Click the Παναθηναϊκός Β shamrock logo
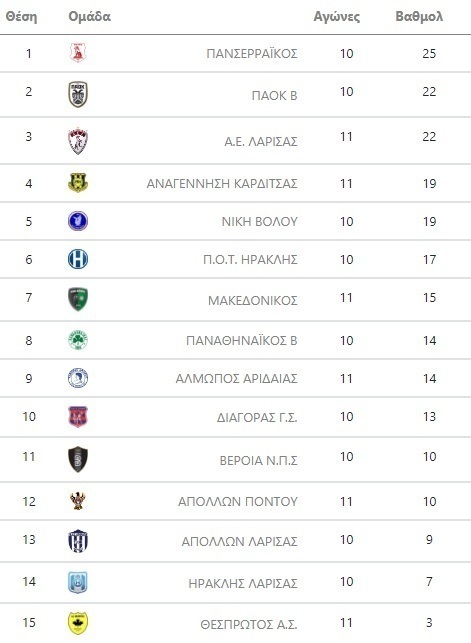This screenshot has width=471, height=643. point(78,340)
